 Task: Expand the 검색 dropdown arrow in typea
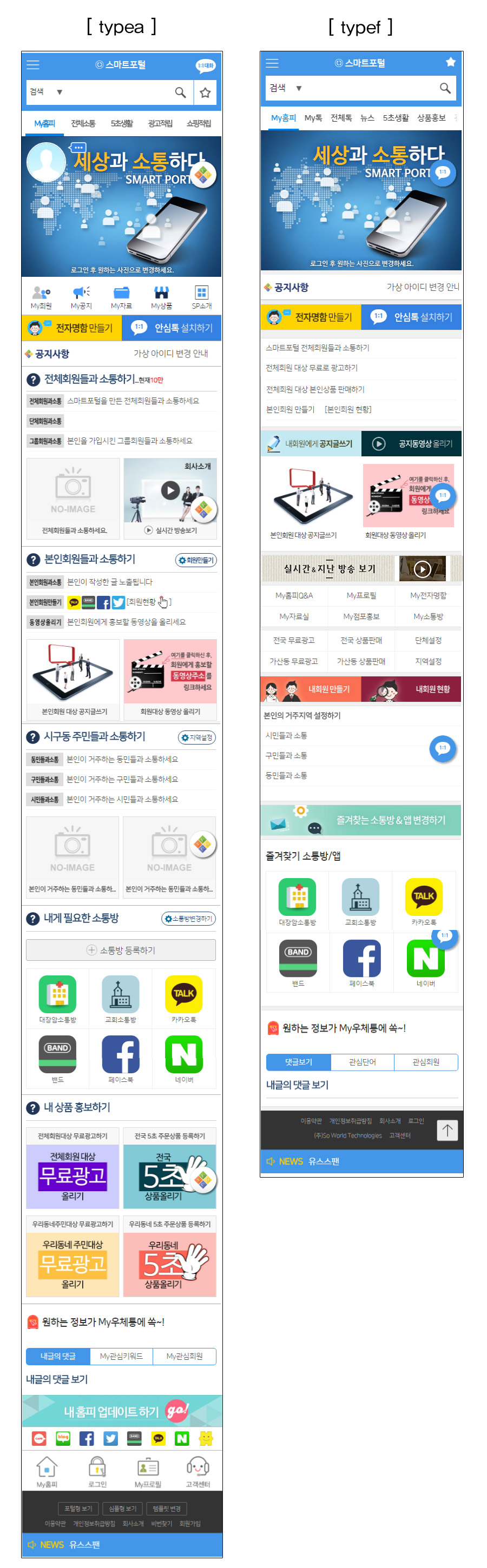[x=60, y=92]
